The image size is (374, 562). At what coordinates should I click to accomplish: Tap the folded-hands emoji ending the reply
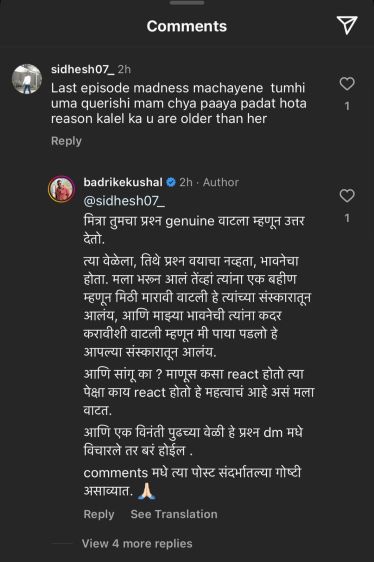click(x=147, y=491)
